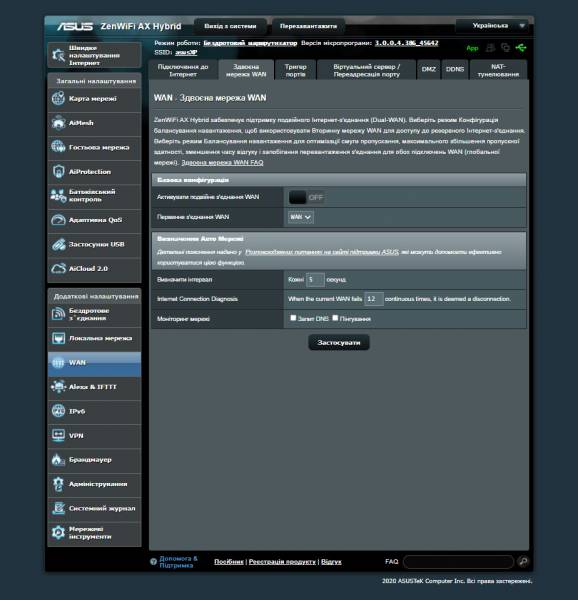Open the LAN (Локальна мережа) icon

(x=58, y=338)
